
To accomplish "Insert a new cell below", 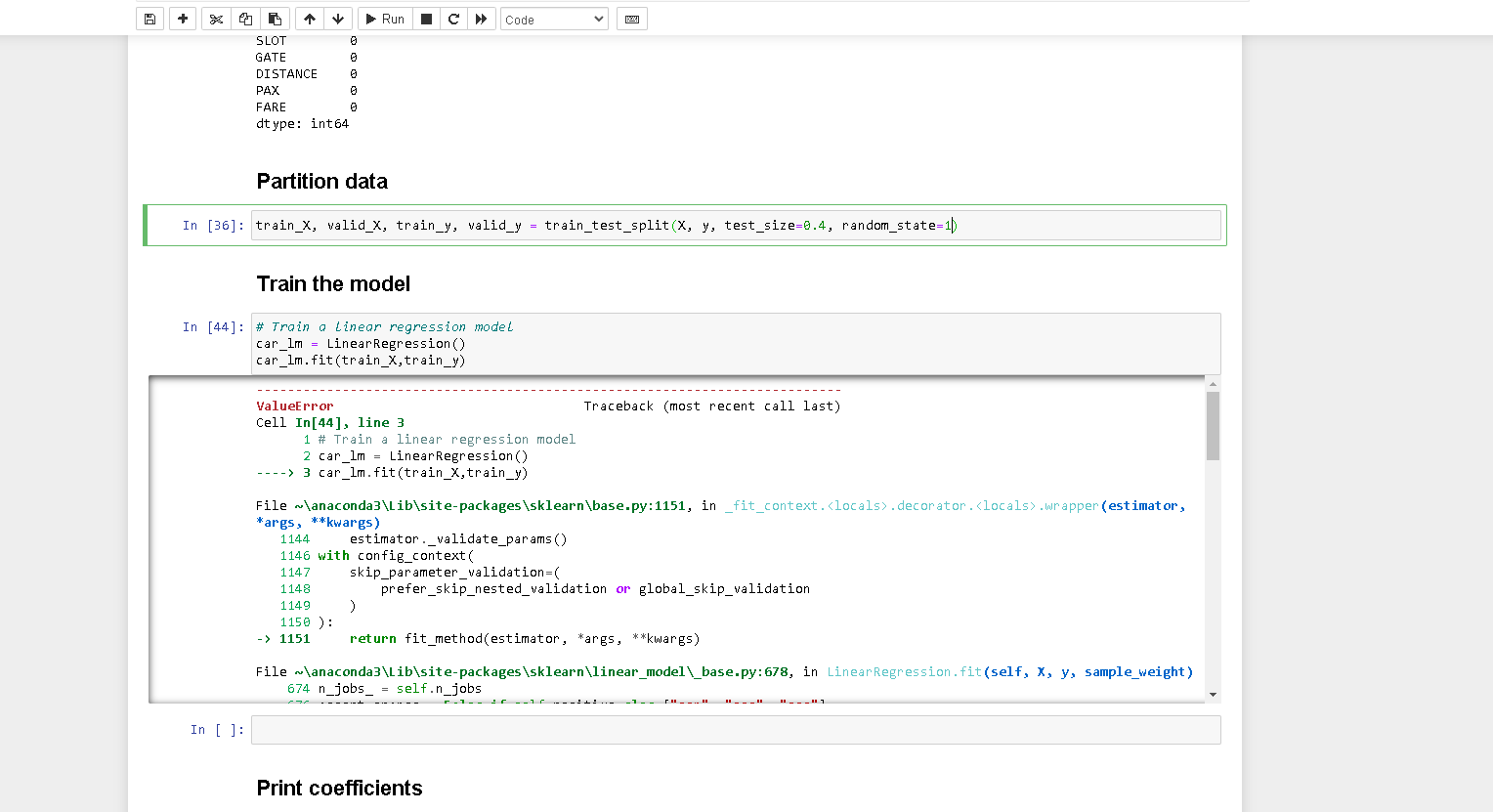I will coord(183,19).
